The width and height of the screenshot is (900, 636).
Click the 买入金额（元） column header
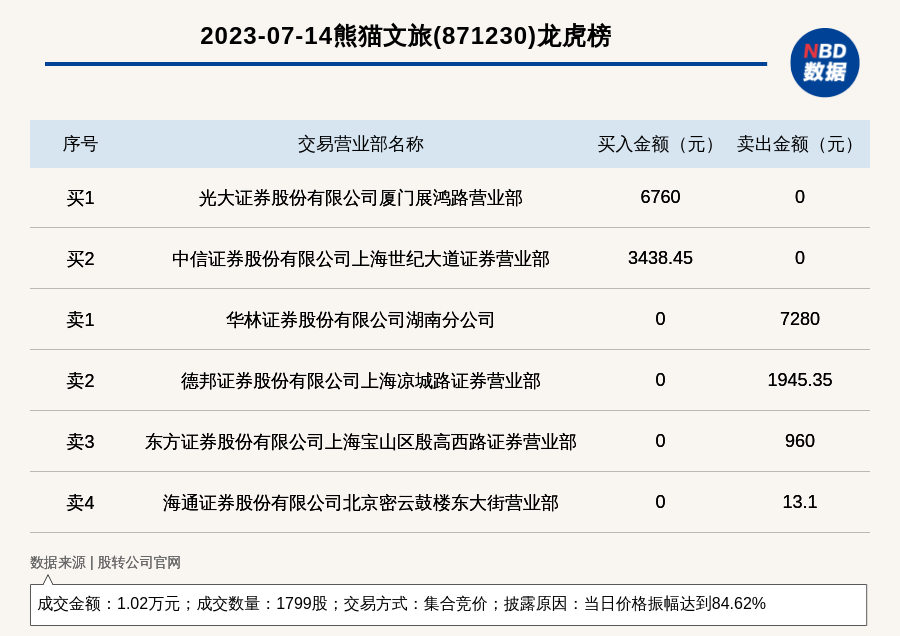pyautogui.click(x=660, y=144)
